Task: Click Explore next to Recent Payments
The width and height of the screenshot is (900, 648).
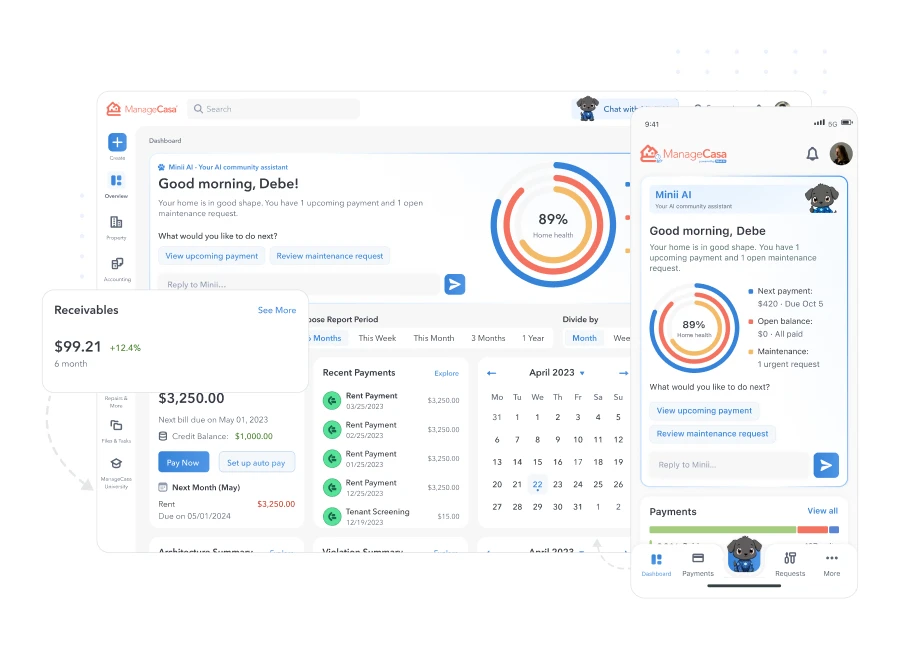Action: (x=447, y=373)
